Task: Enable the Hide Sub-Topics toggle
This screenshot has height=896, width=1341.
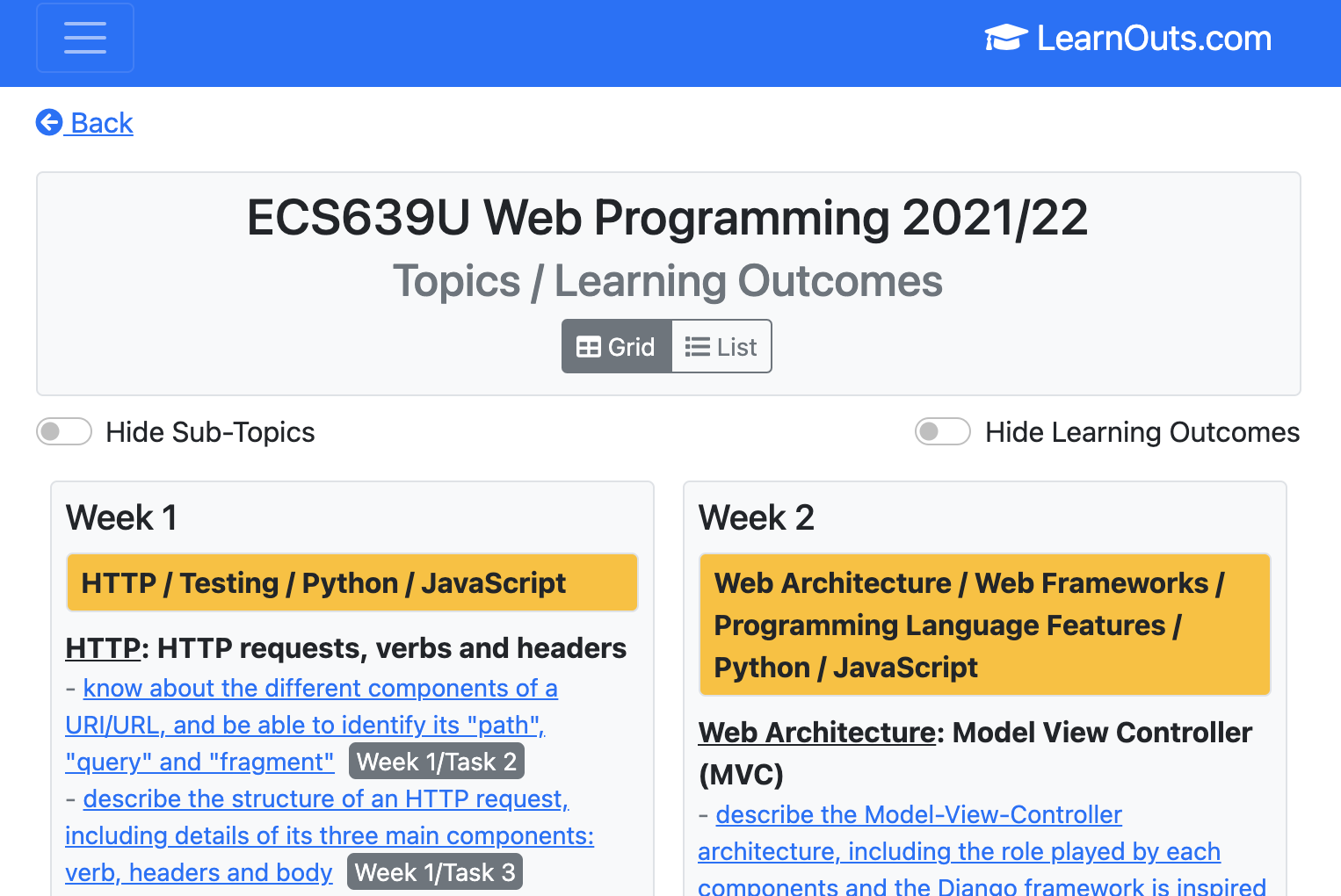Action: point(63,431)
